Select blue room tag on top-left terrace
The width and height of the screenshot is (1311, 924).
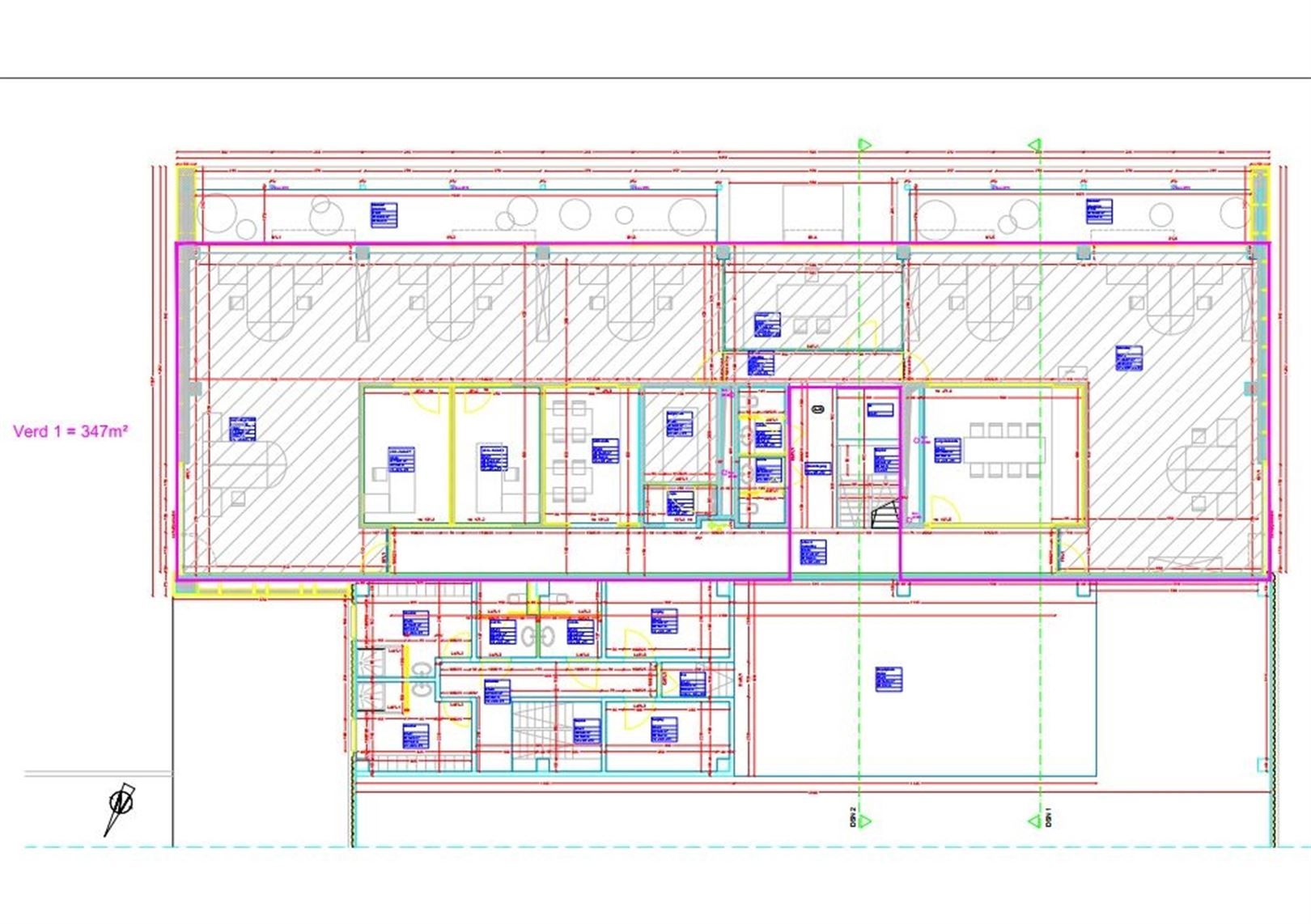384,214
